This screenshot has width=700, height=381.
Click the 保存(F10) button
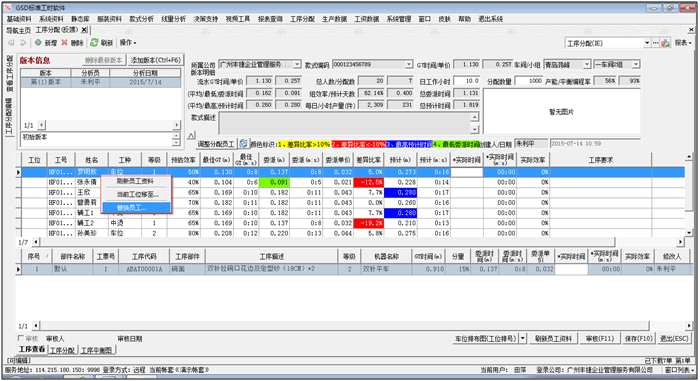click(638, 339)
